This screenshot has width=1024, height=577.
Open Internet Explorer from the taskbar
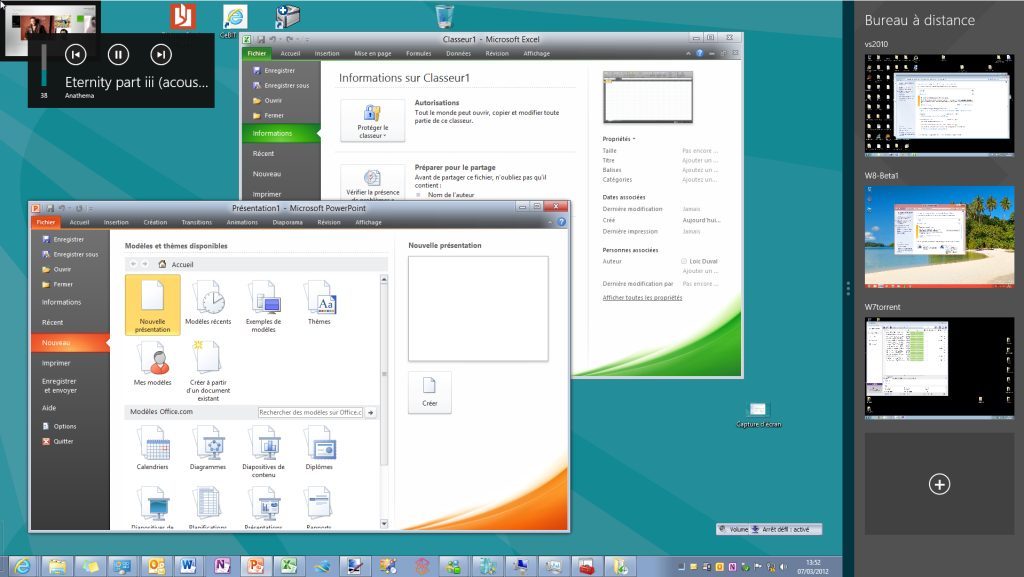click(x=22, y=566)
